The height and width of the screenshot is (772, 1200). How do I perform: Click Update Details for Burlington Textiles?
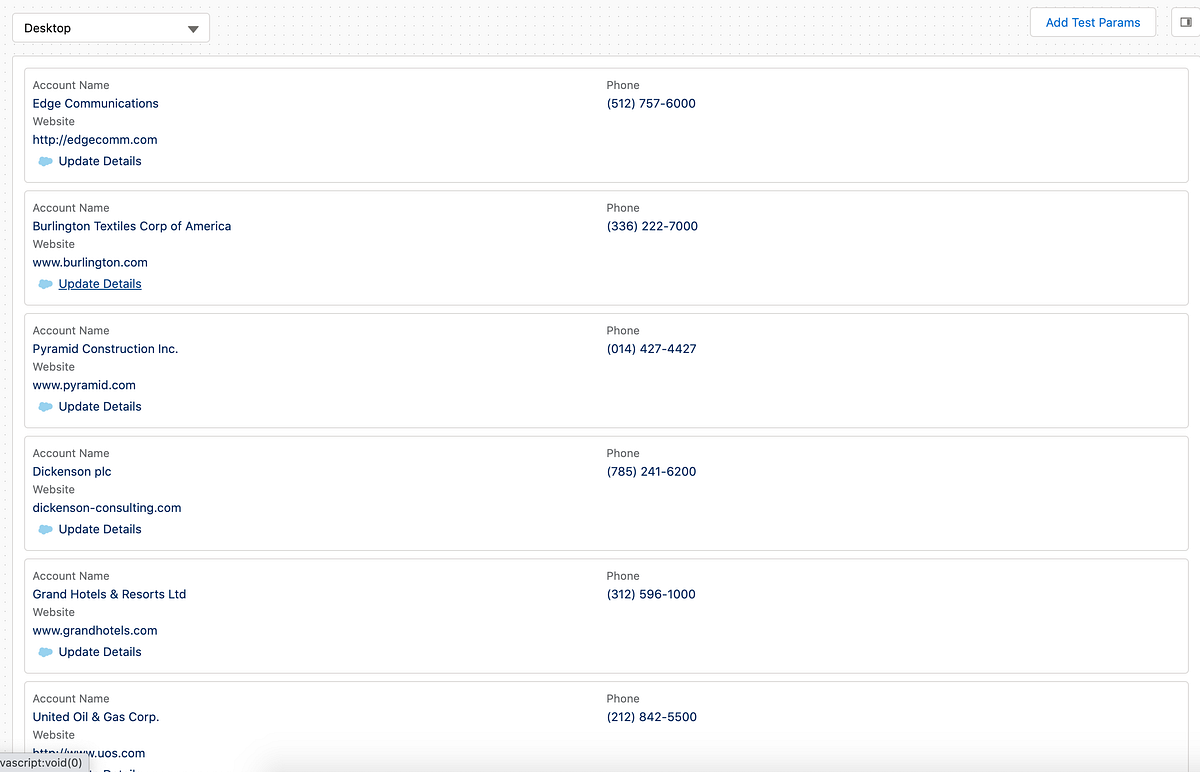point(100,284)
